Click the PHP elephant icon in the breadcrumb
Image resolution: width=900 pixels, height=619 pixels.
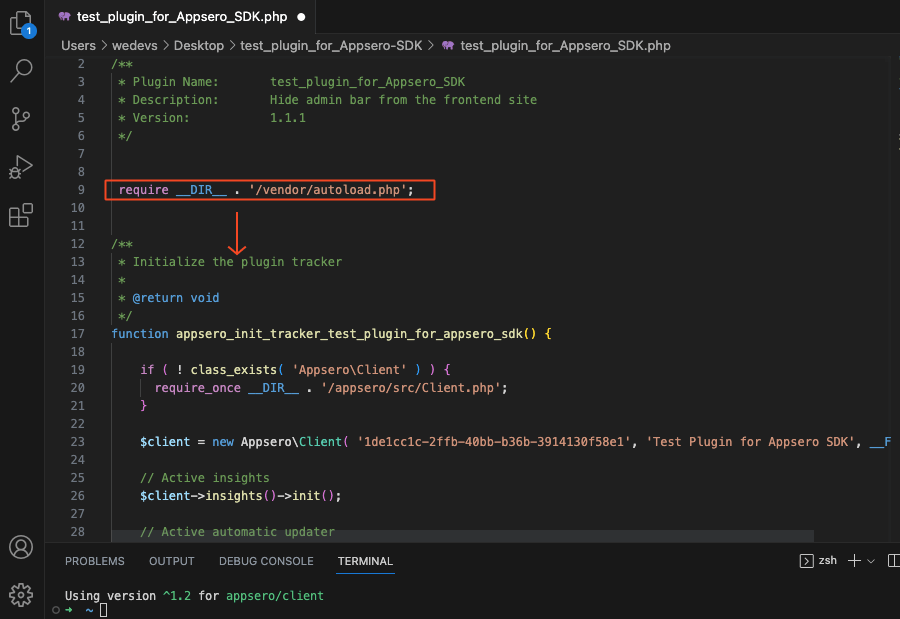[448, 45]
